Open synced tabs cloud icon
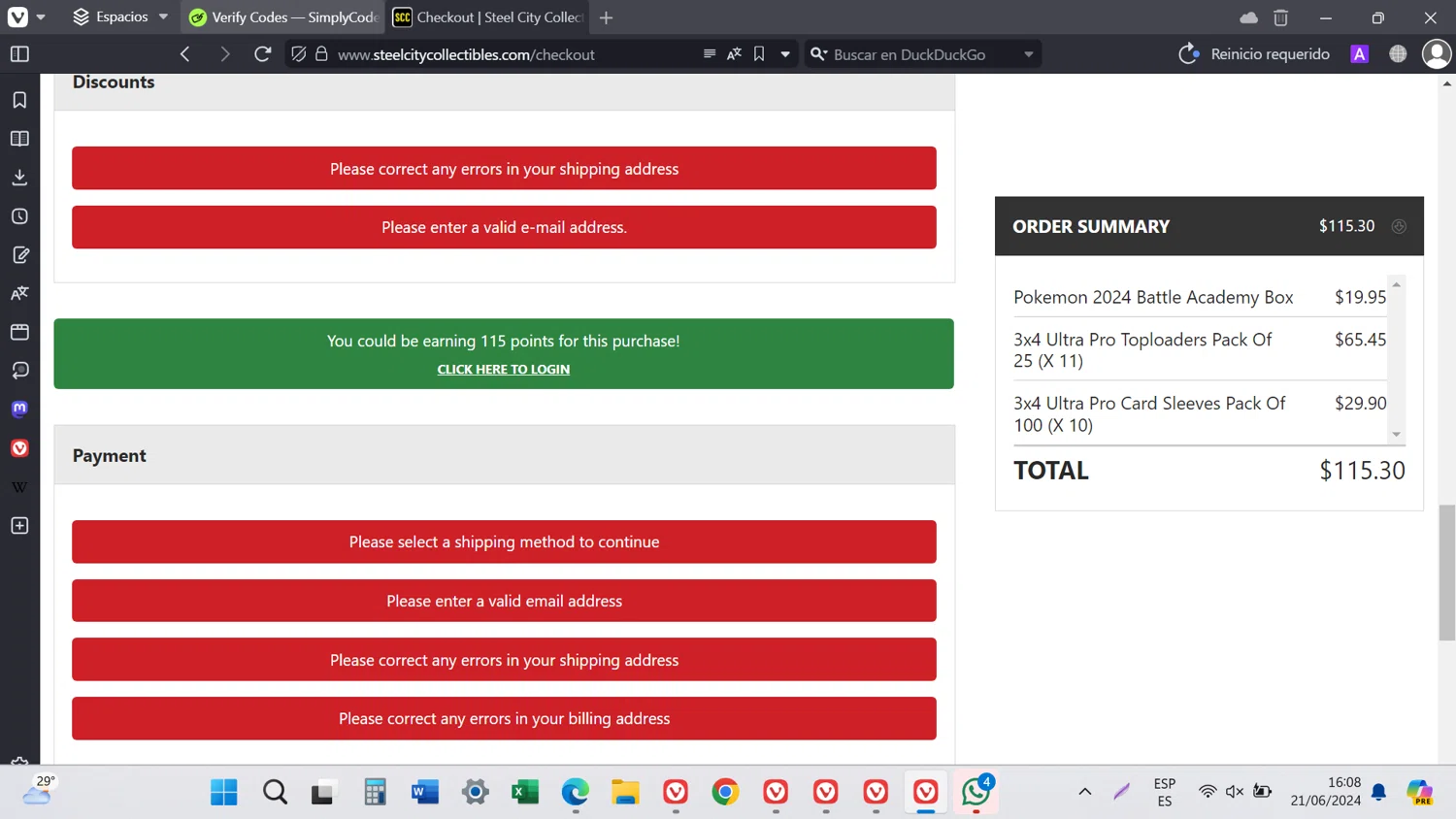Viewport: 1456px width, 819px height. (1249, 17)
